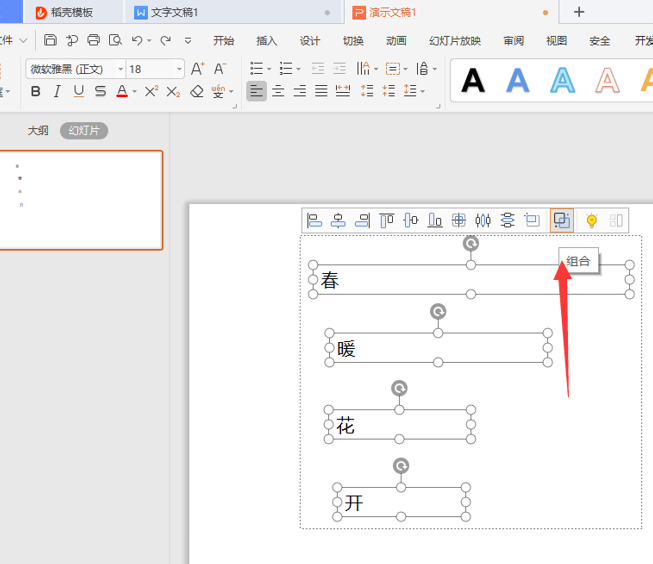
Task: Align objects vertically middle in floating toolbar
Action: point(411,220)
